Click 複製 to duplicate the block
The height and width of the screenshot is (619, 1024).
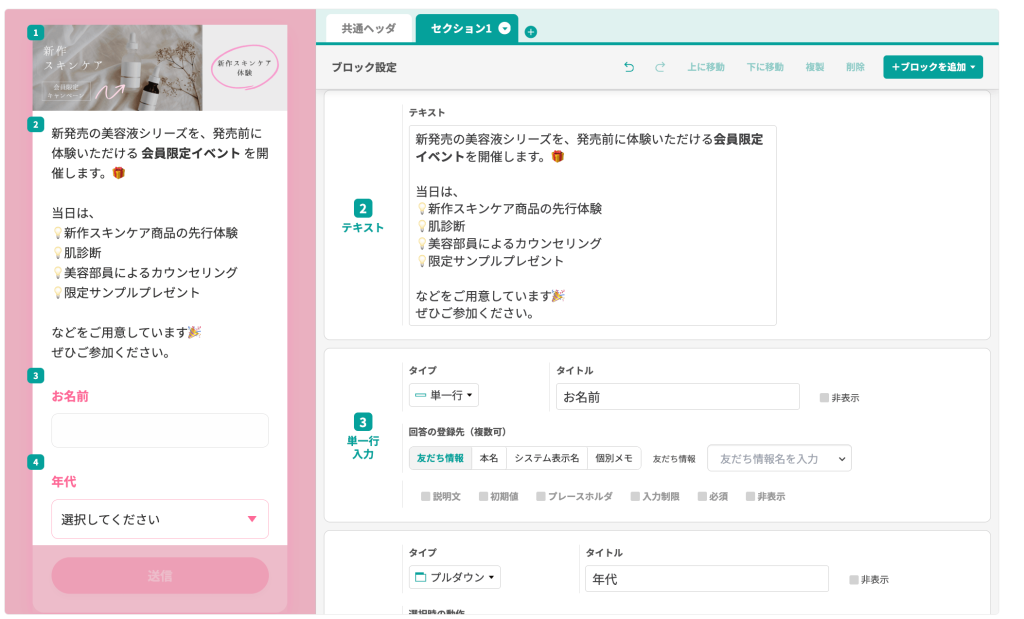[x=814, y=67]
